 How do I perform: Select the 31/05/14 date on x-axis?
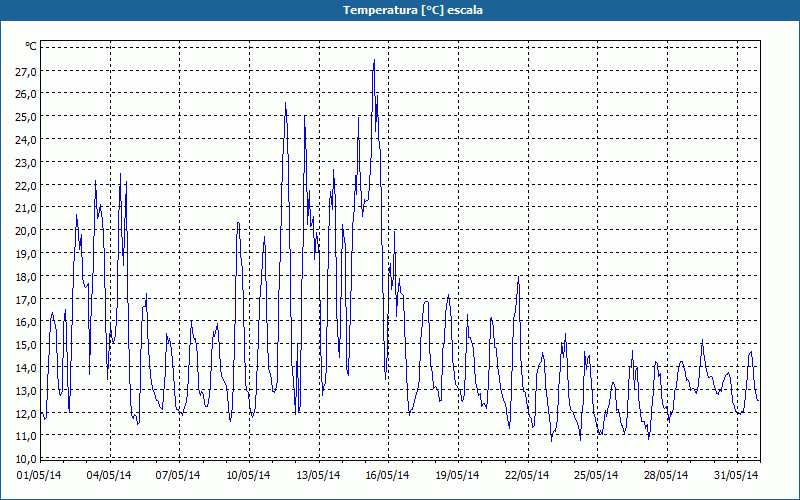coord(736,475)
